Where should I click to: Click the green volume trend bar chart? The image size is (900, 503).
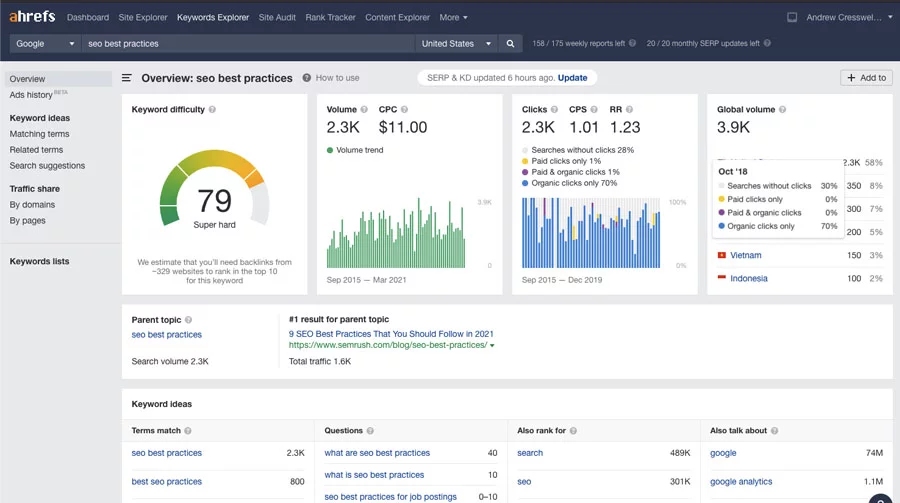pyautogui.click(x=396, y=233)
